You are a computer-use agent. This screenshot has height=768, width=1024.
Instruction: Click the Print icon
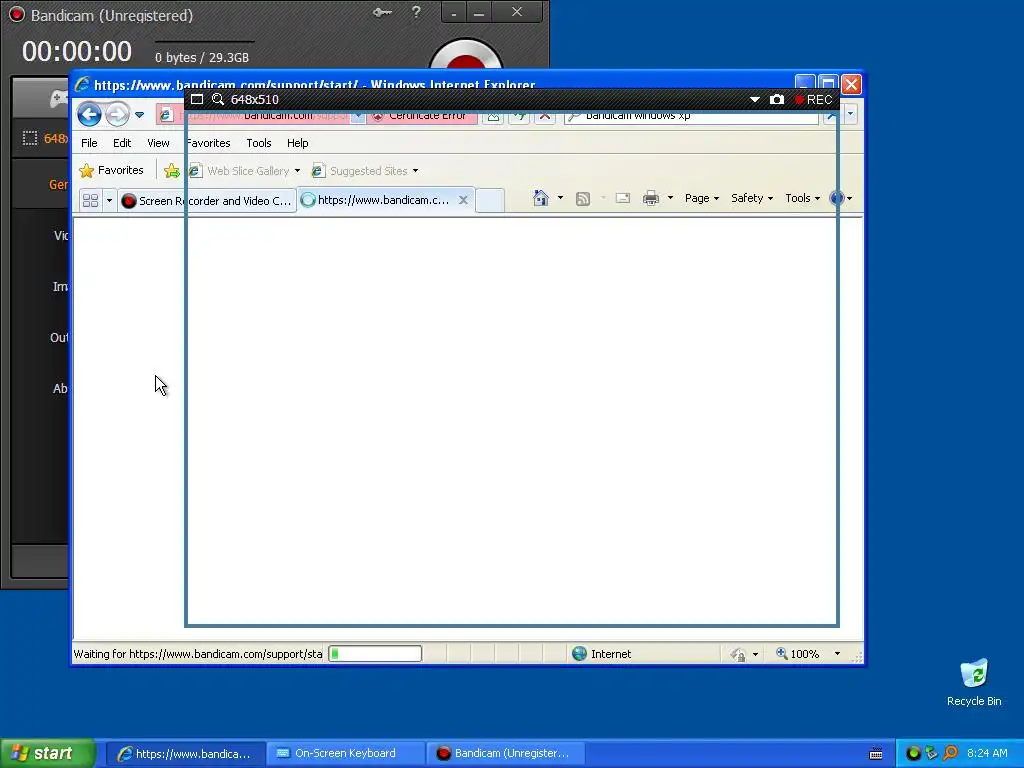(650, 199)
